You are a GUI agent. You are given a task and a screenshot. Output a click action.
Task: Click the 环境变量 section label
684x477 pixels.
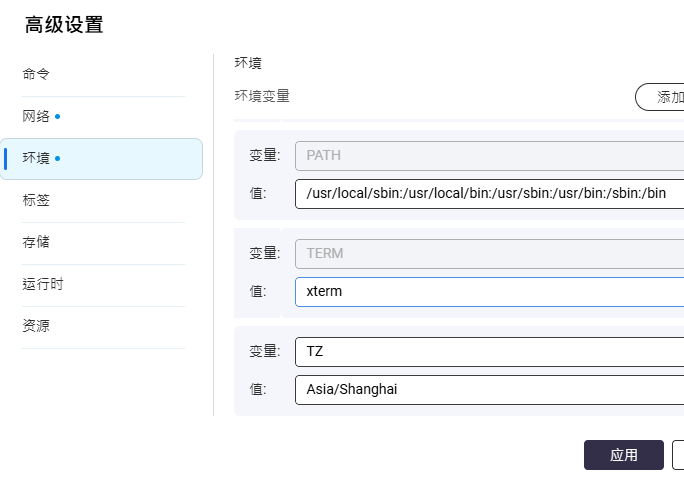(262, 96)
